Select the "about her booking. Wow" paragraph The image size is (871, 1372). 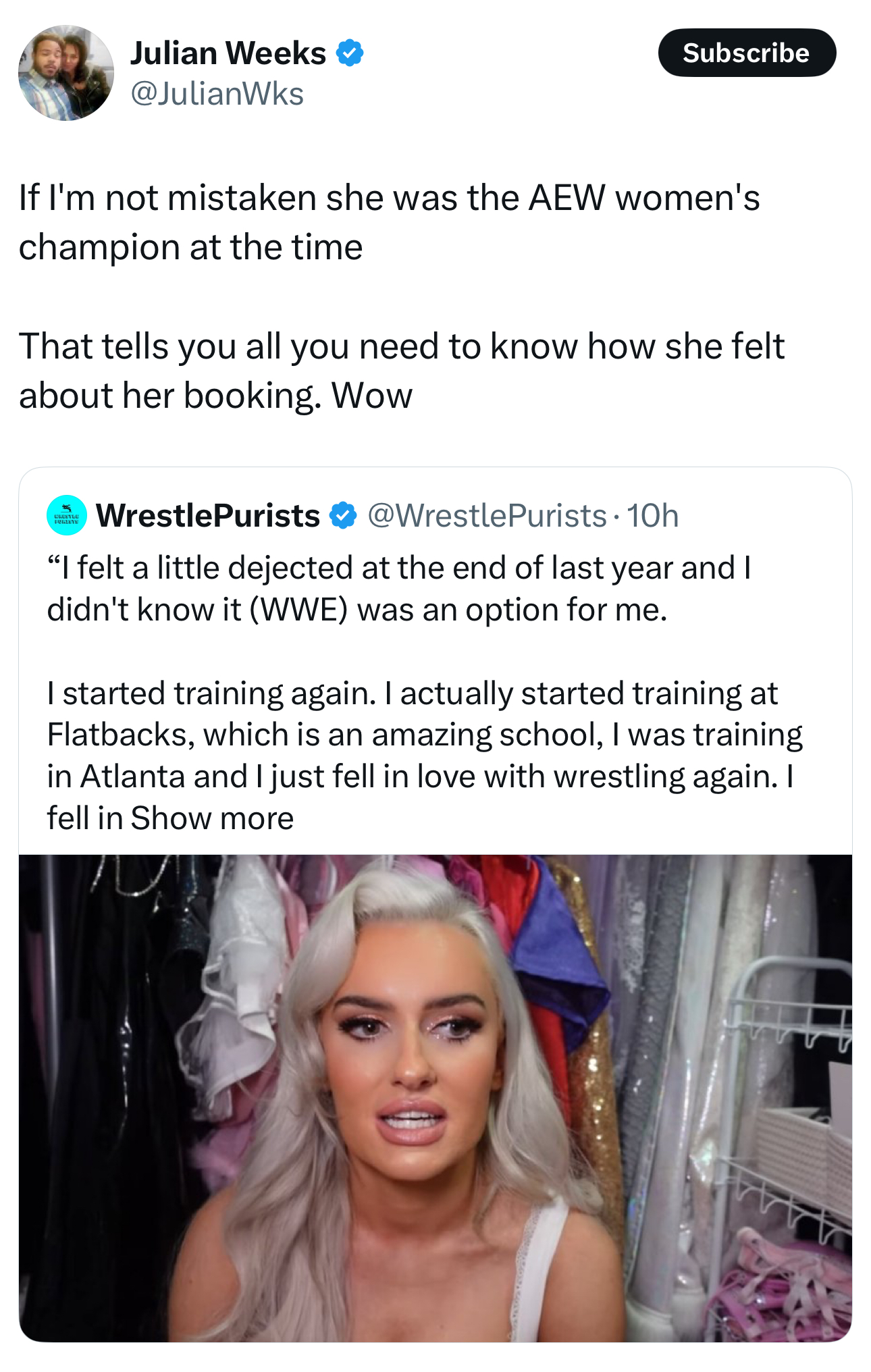click(x=401, y=371)
